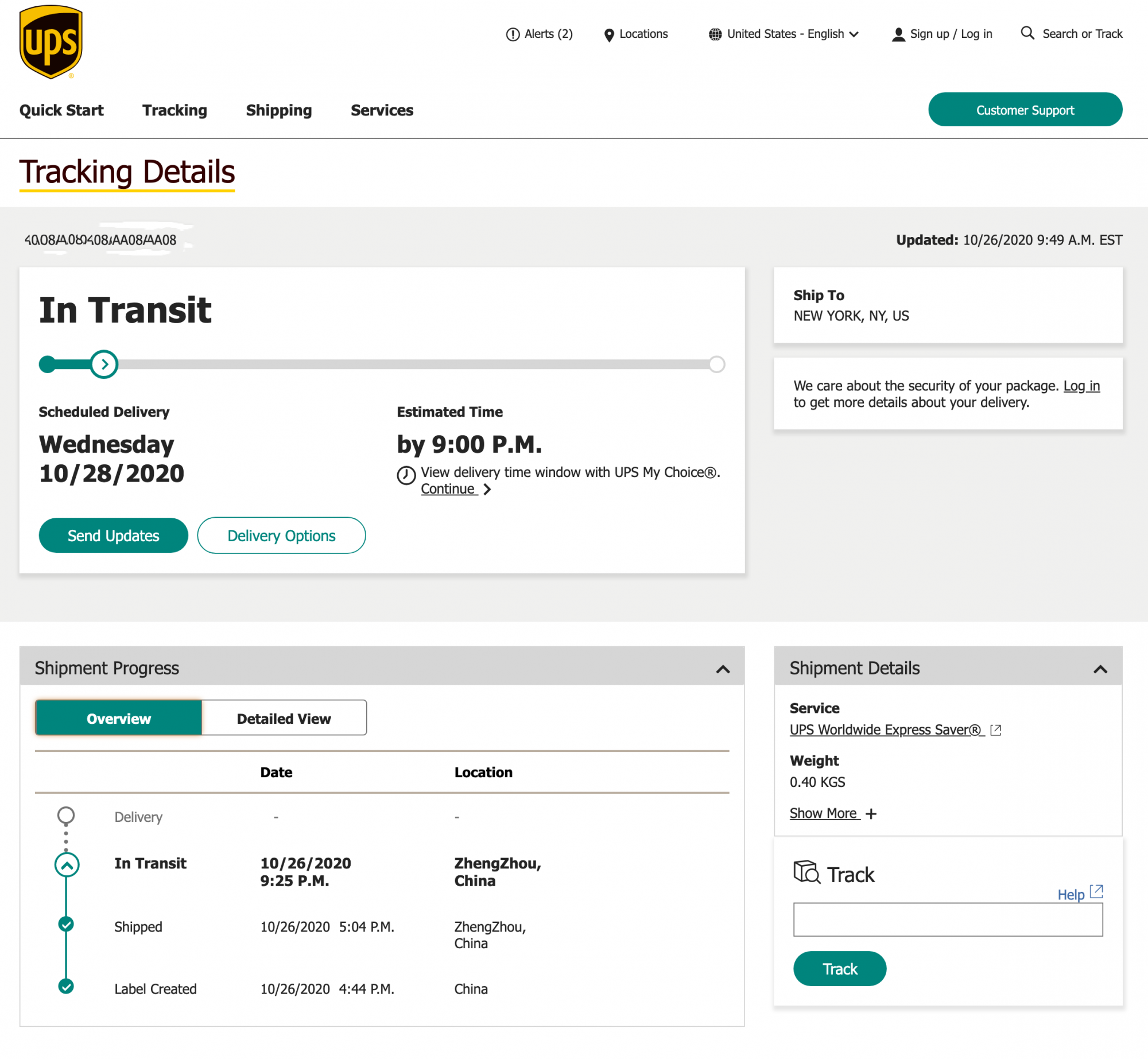This screenshot has width=1148, height=1059.
Task: Click the clock icon beside delivery window text
Action: coord(406,475)
